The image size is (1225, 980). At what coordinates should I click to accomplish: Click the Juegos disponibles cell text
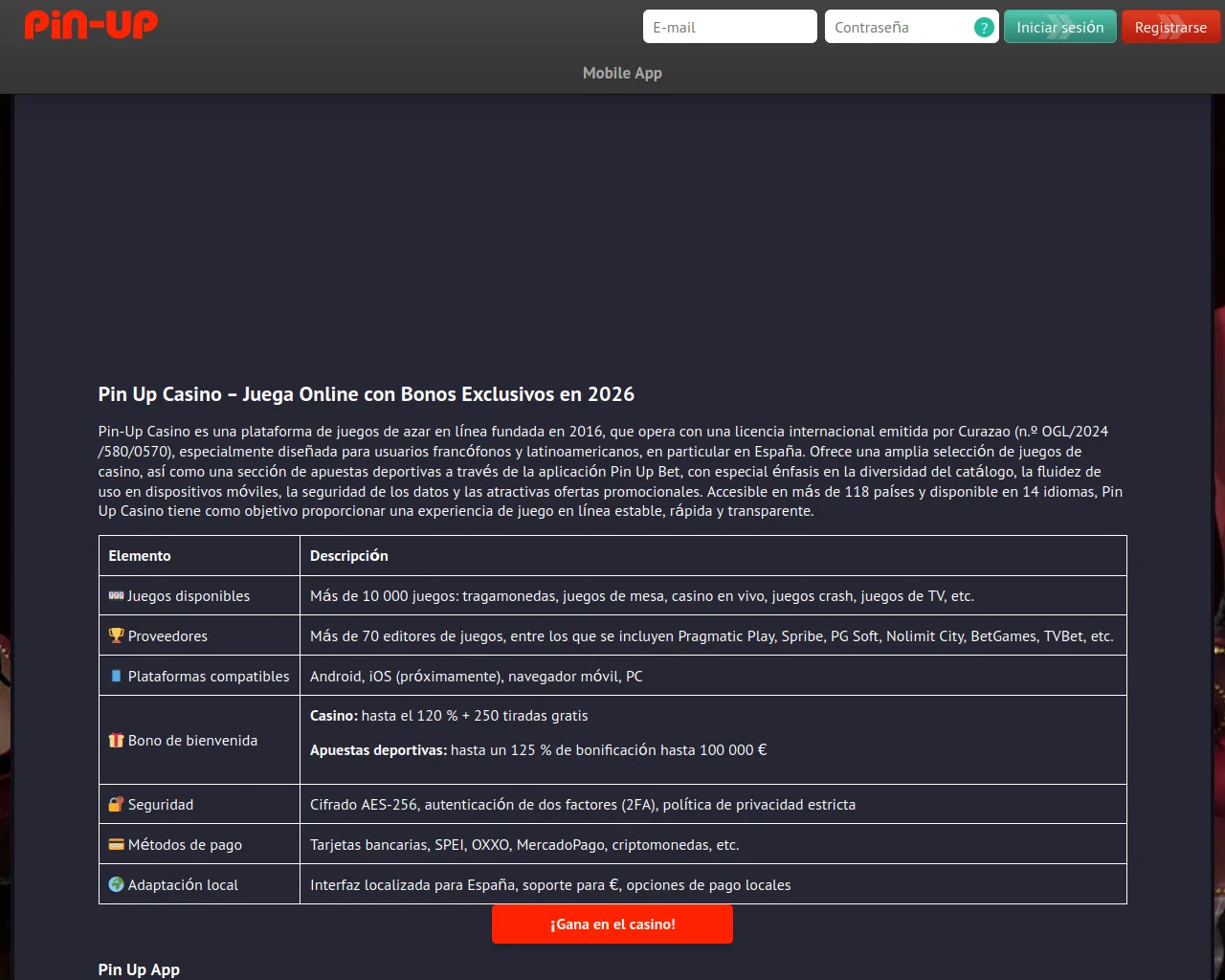coord(189,596)
